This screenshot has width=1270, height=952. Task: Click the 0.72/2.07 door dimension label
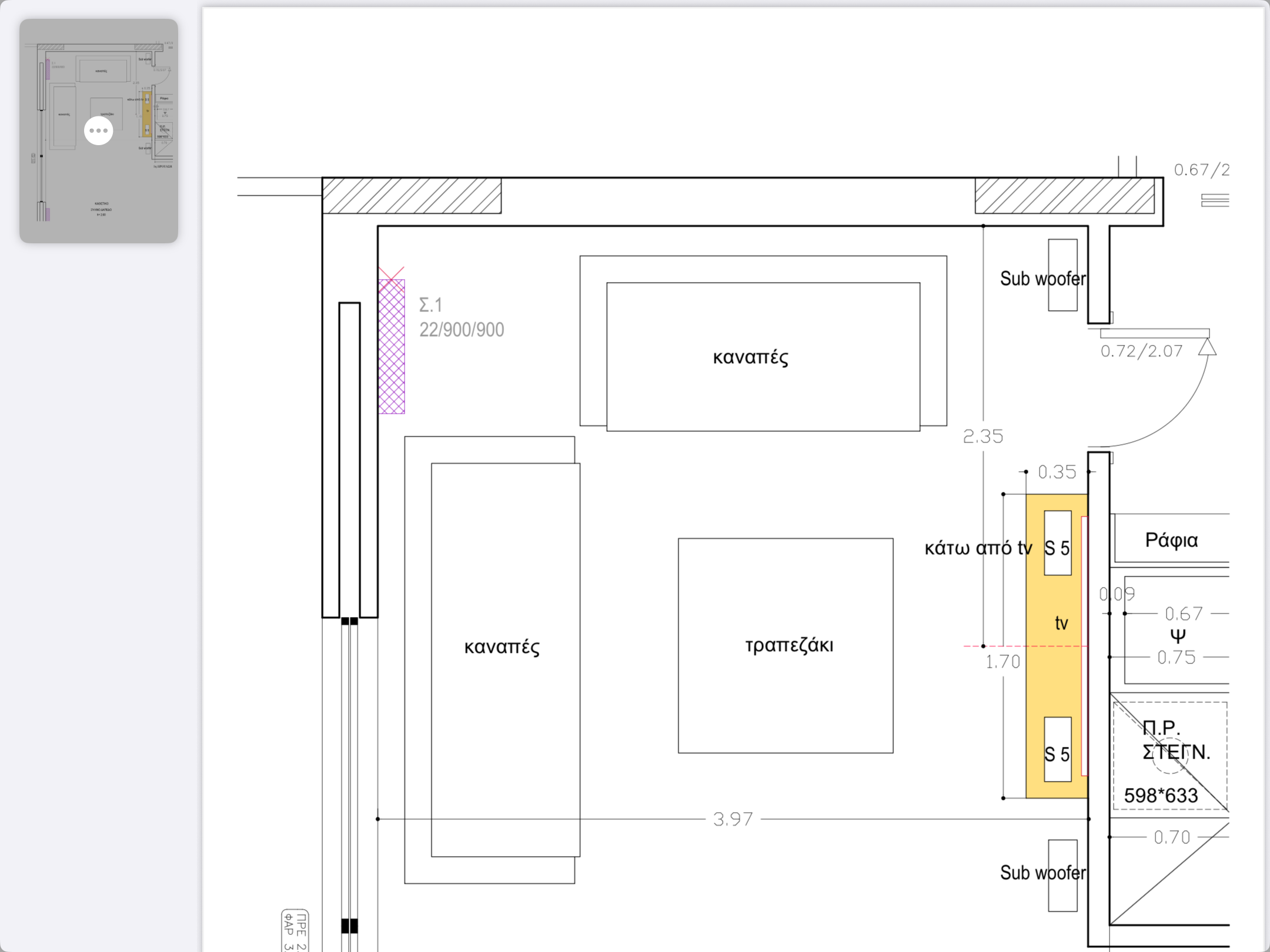pos(1141,351)
